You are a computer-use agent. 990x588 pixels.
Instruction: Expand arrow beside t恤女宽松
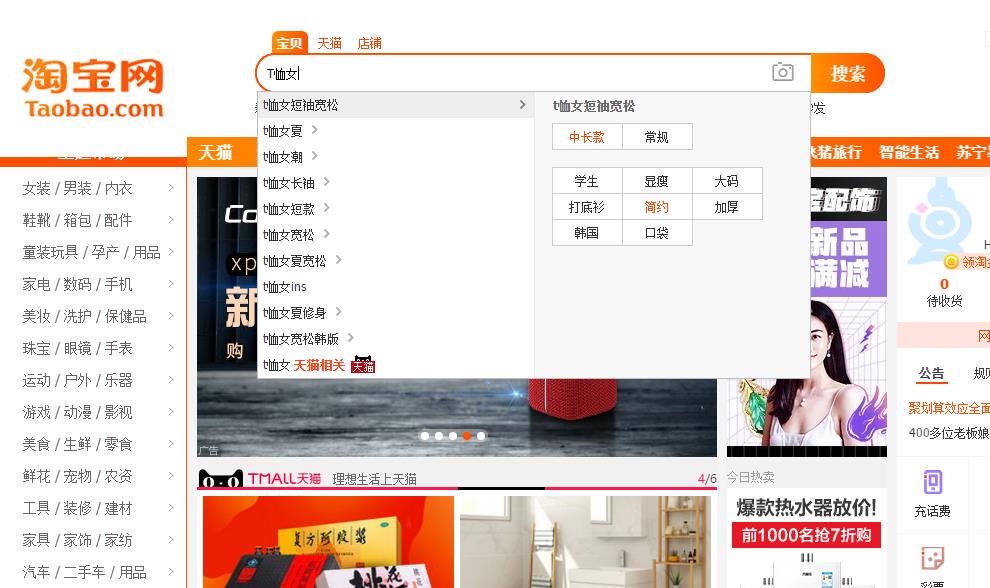[326, 234]
